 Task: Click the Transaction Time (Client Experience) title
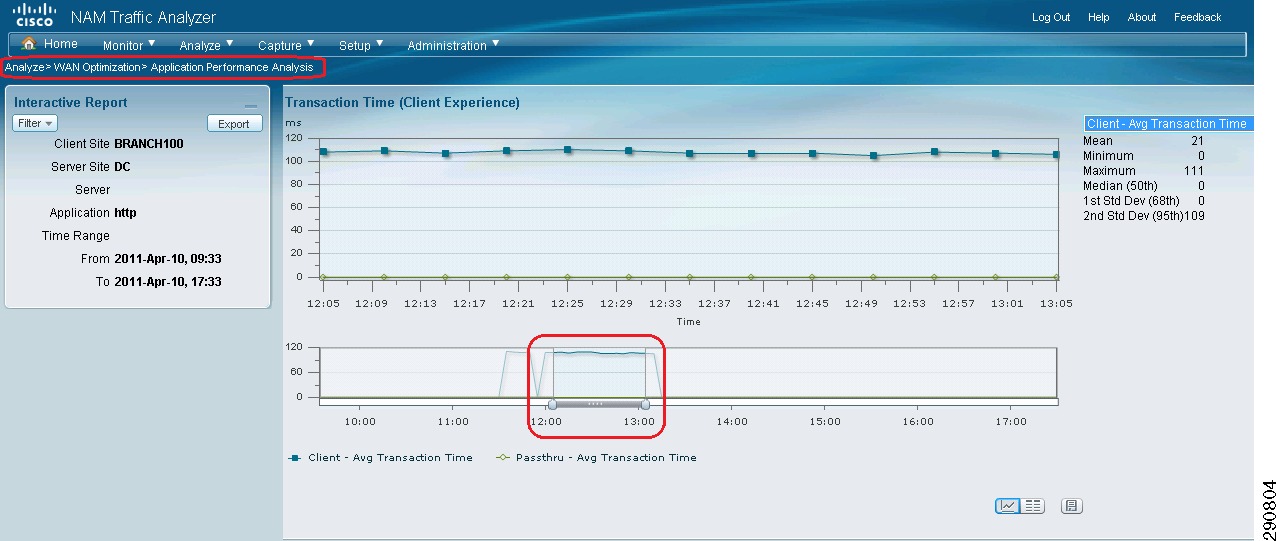402,102
